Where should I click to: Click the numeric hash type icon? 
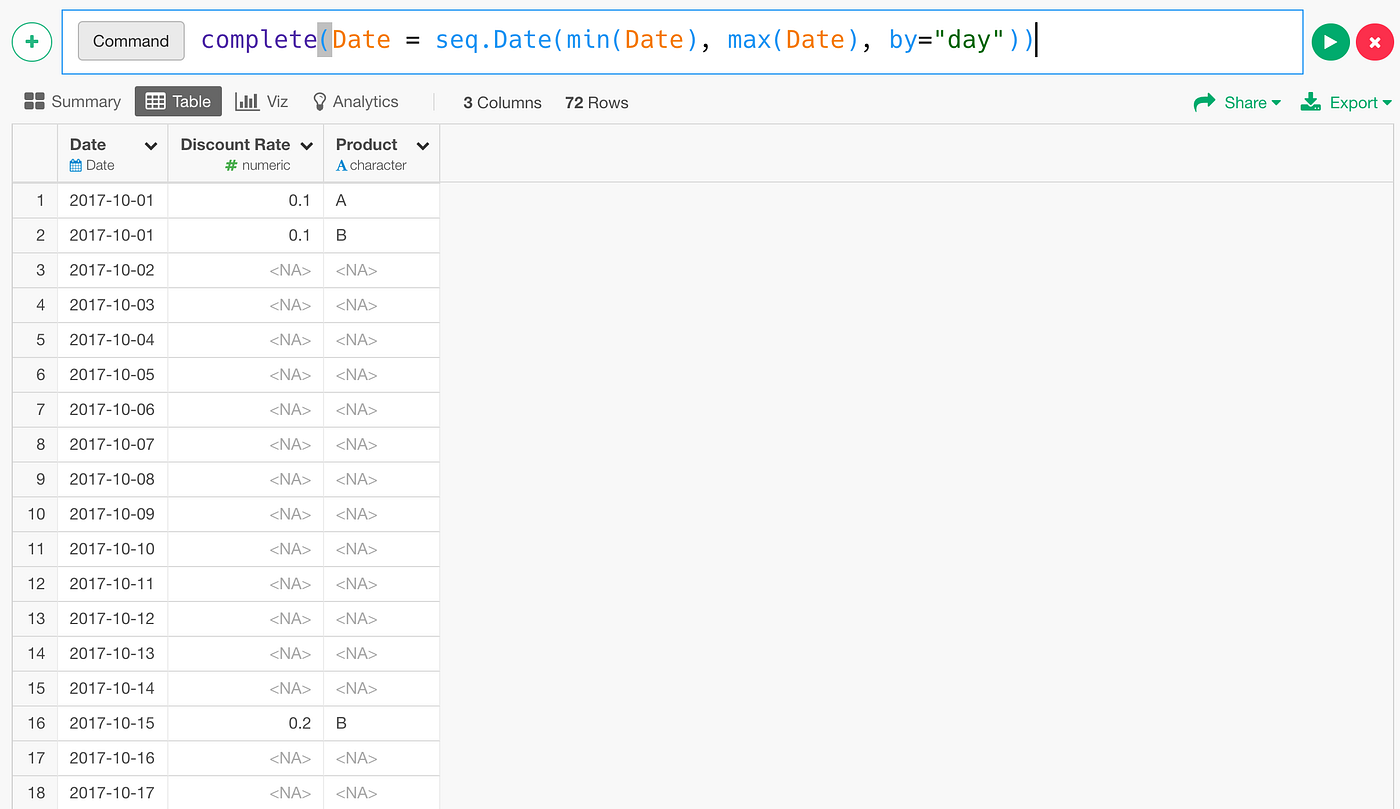point(232,166)
